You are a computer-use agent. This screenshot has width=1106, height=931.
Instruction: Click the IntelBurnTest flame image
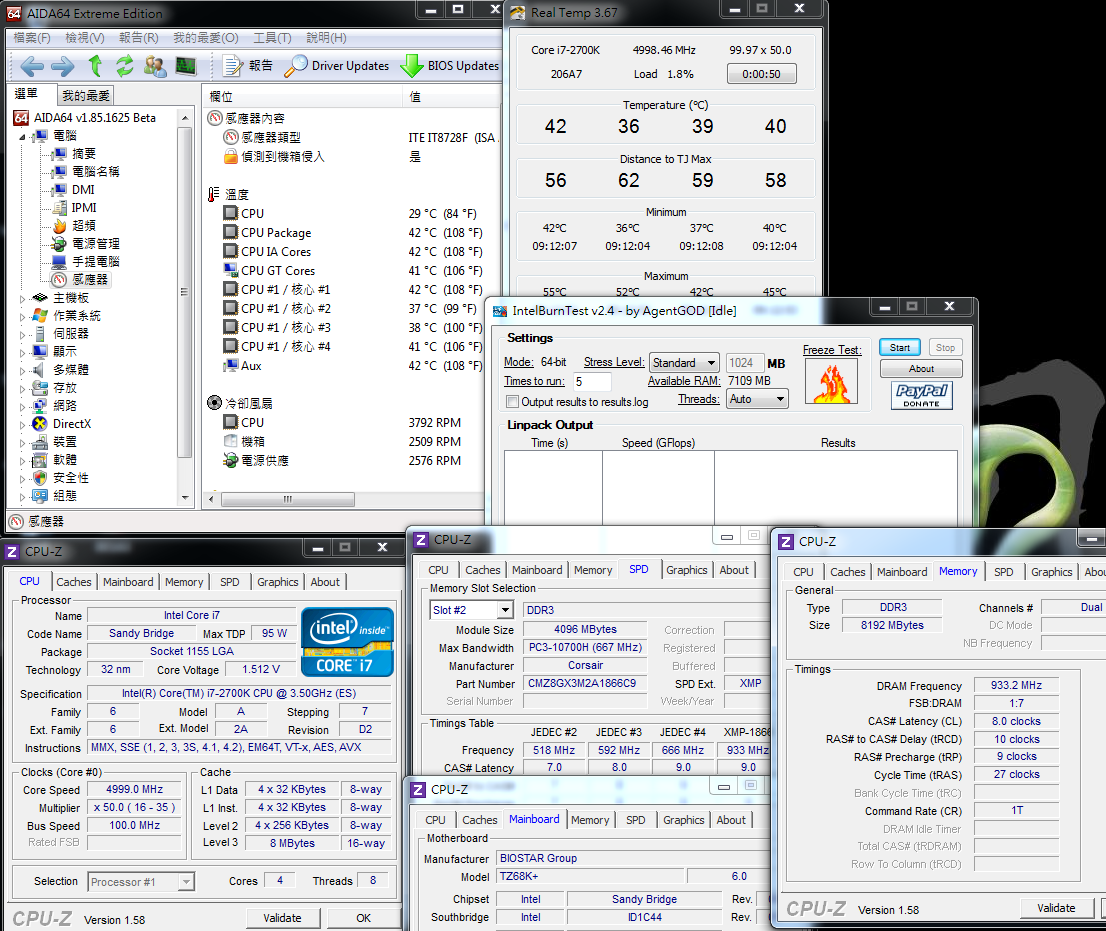832,382
